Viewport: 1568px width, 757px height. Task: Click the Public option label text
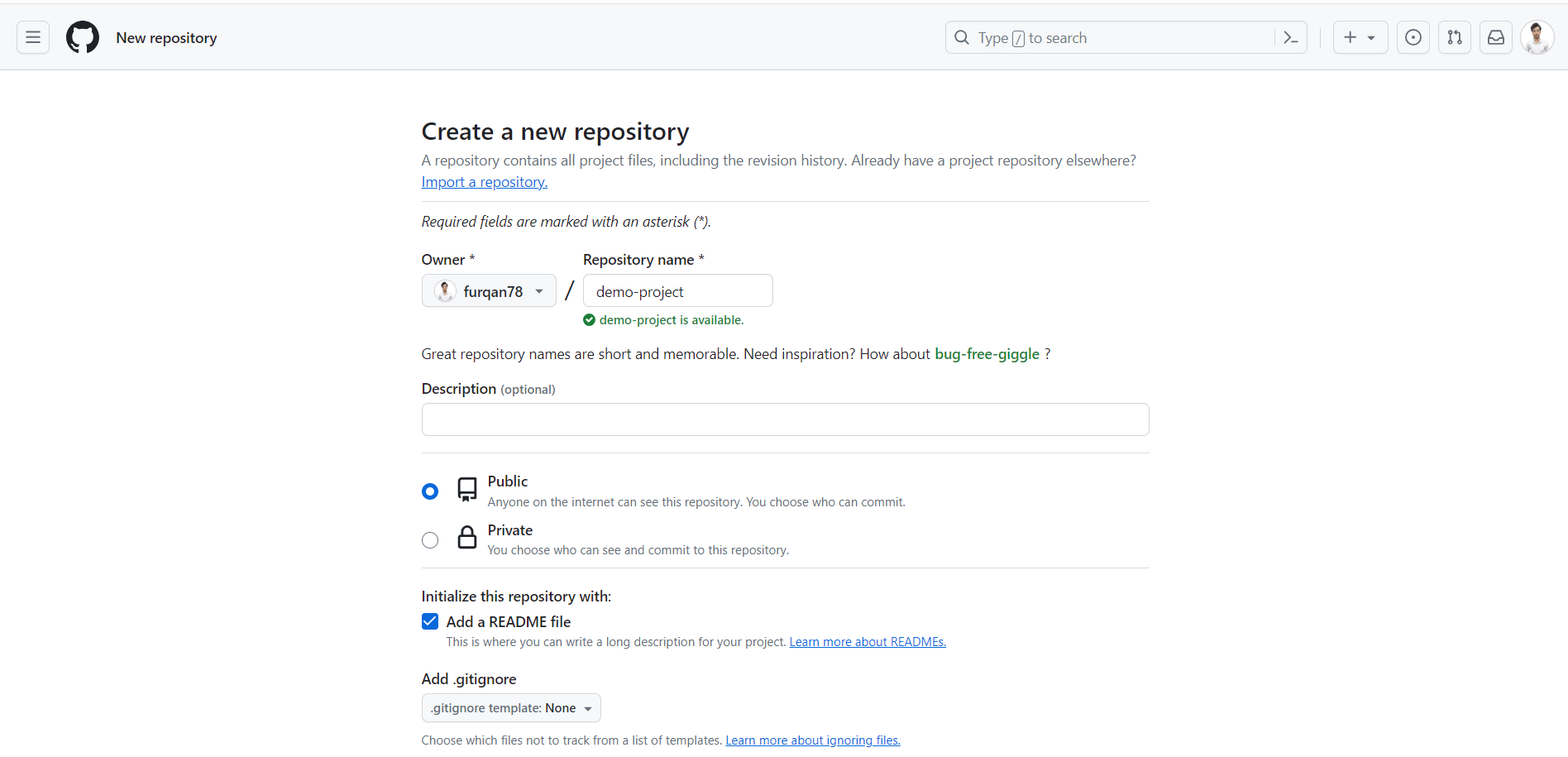(x=508, y=482)
